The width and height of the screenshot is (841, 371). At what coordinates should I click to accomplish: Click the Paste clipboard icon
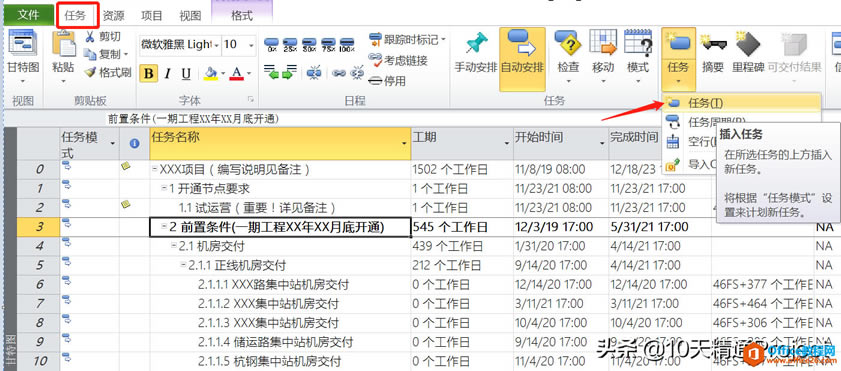tap(63, 44)
